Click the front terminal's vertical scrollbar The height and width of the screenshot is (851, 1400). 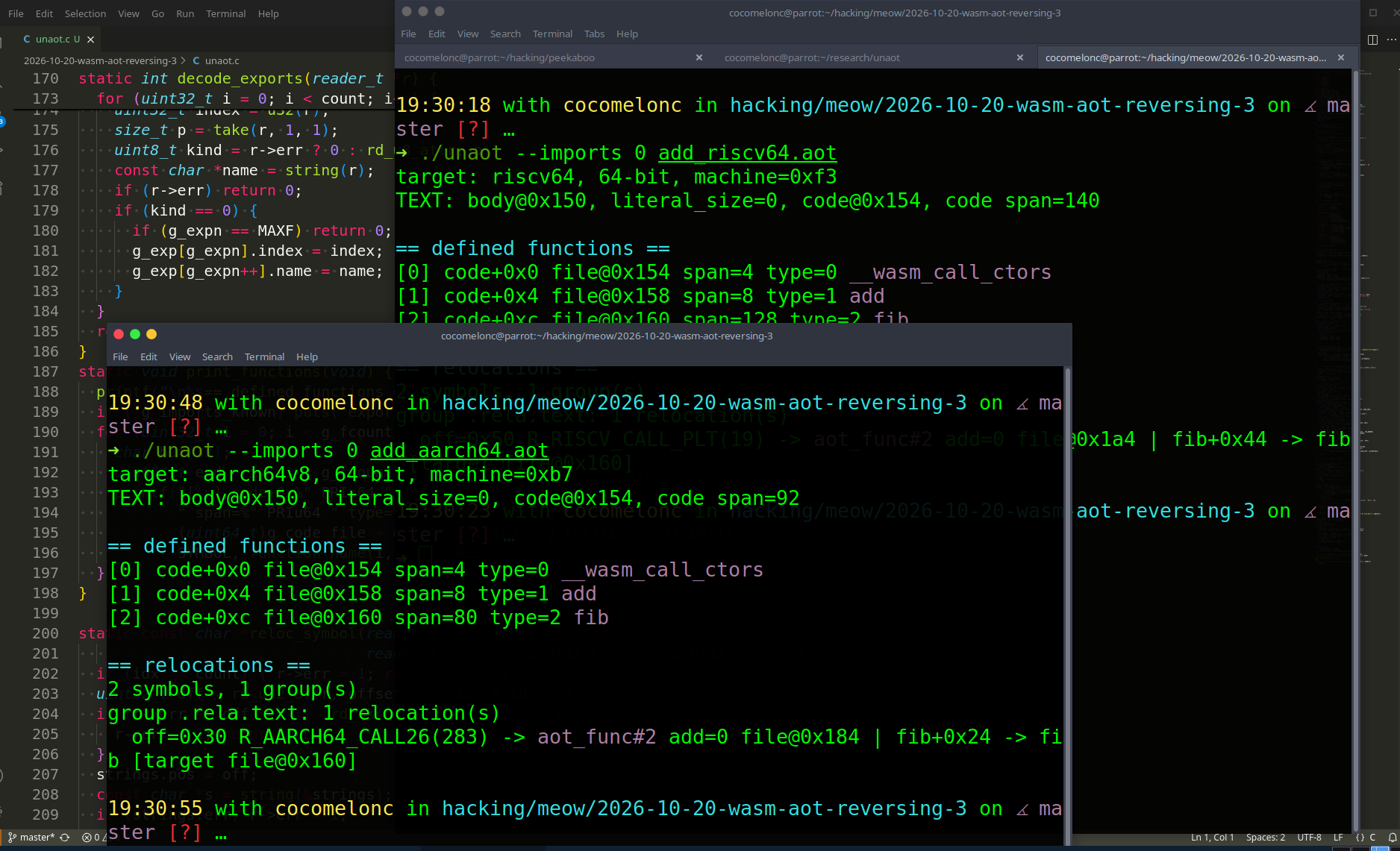[1068, 606]
